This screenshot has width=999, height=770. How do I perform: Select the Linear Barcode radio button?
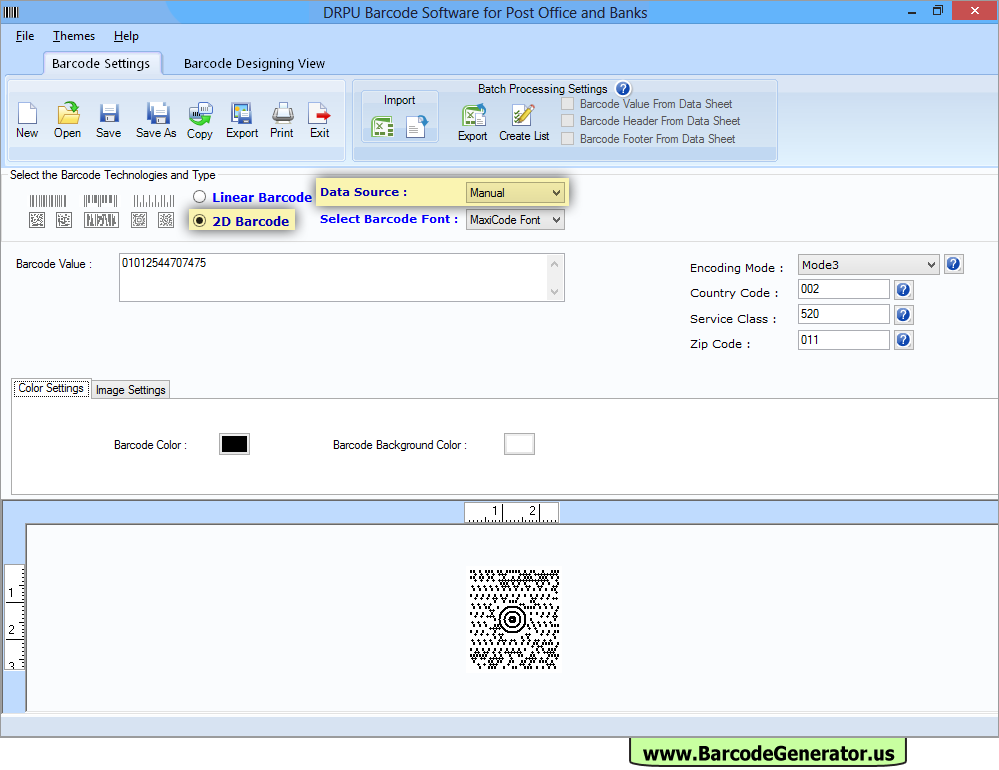point(199,197)
